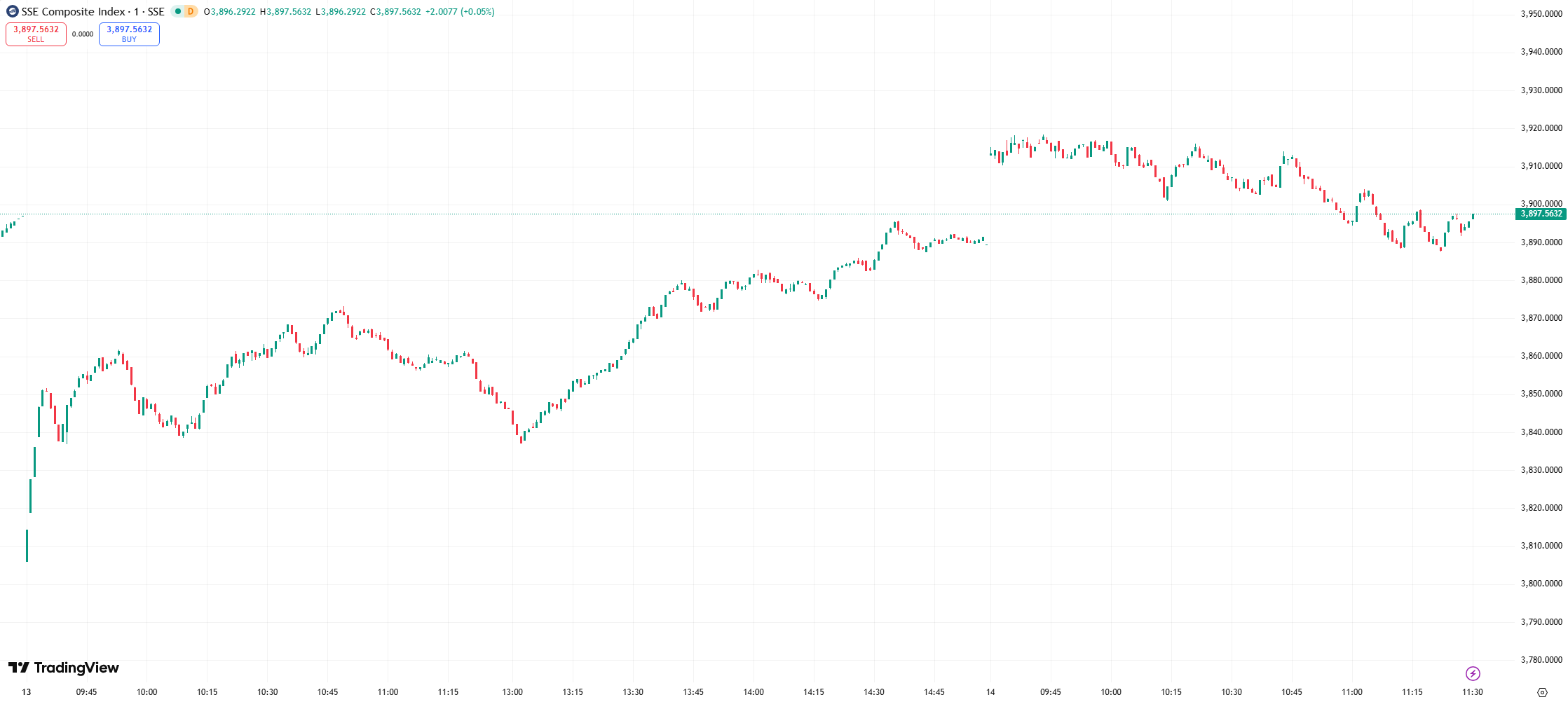Click the 3,780.0000 price axis label
Viewport: 1568px width, 702px height.
click(x=1541, y=659)
